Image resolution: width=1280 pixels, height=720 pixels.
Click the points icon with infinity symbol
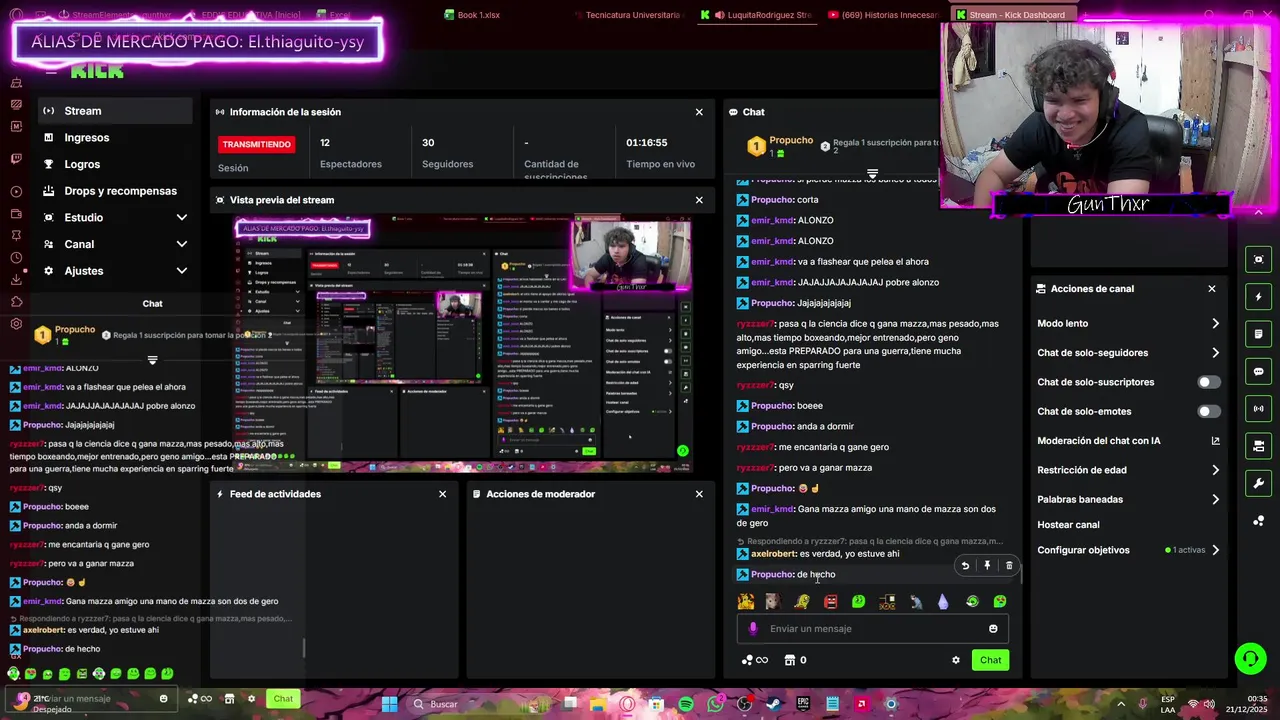(754, 660)
